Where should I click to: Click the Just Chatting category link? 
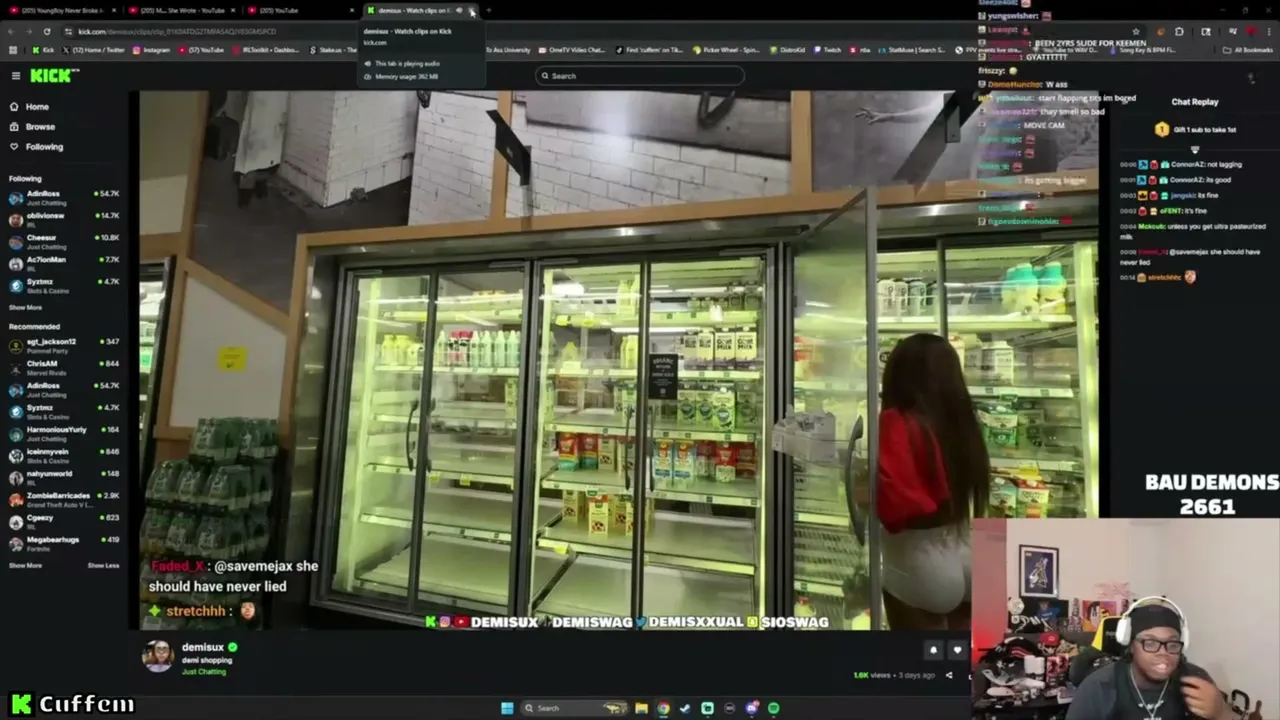(204, 672)
